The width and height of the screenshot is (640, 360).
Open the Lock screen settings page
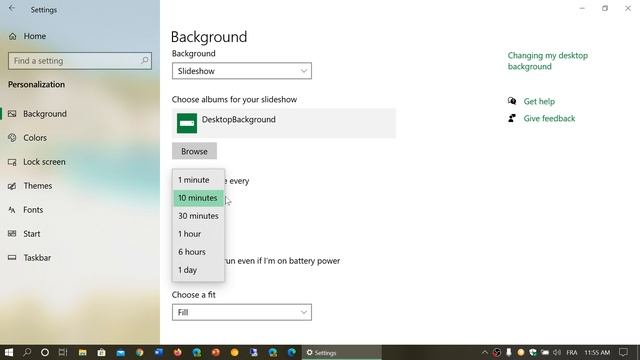pos(44,162)
